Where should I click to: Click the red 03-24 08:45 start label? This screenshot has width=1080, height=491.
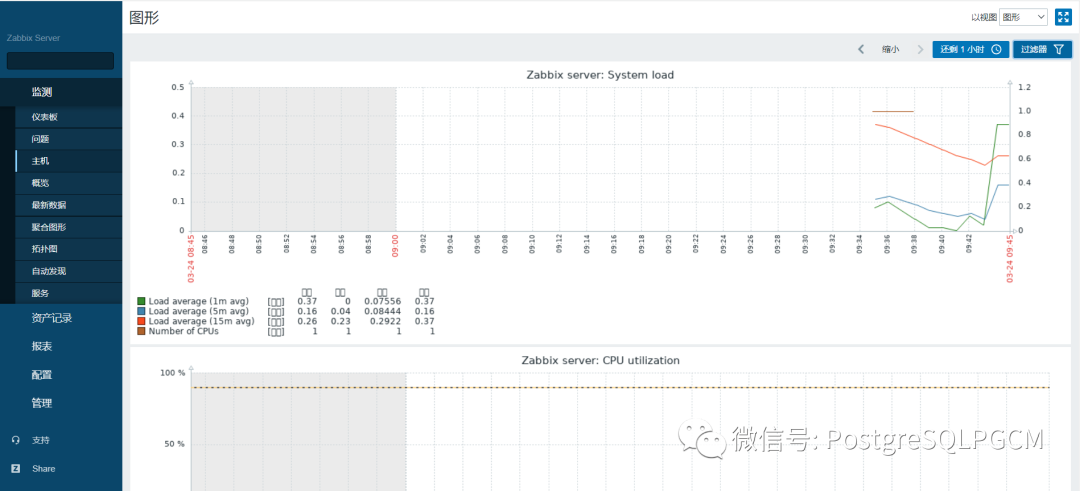pyautogui.click(x=191, y=258)
